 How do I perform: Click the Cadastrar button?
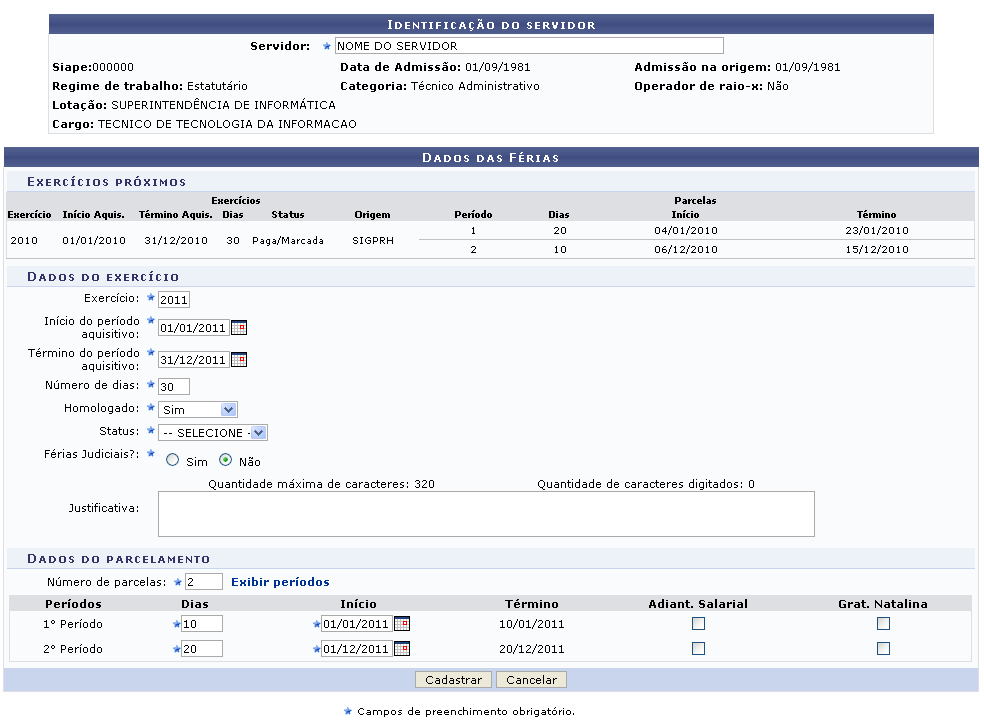tap(453, 680)
